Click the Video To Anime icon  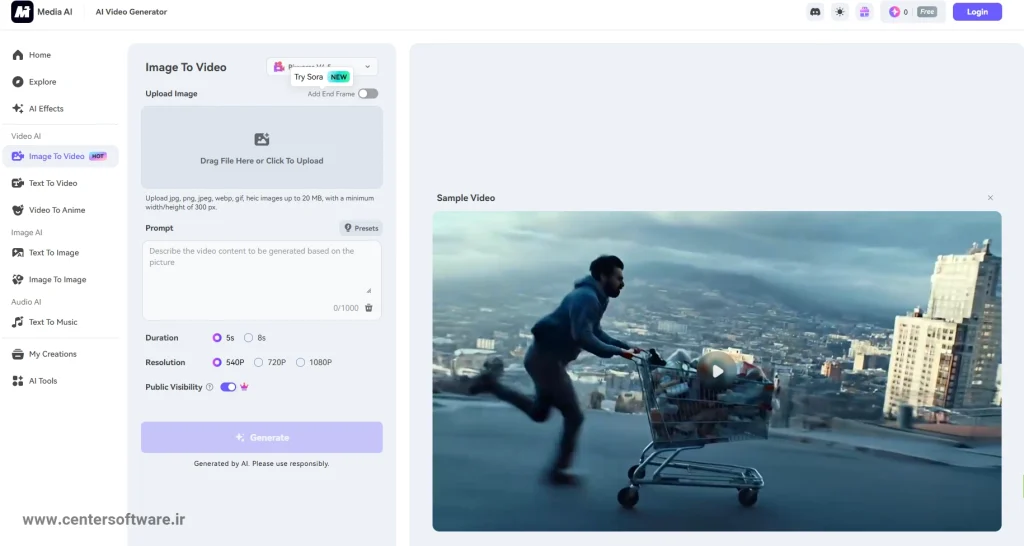coord(18,210)
